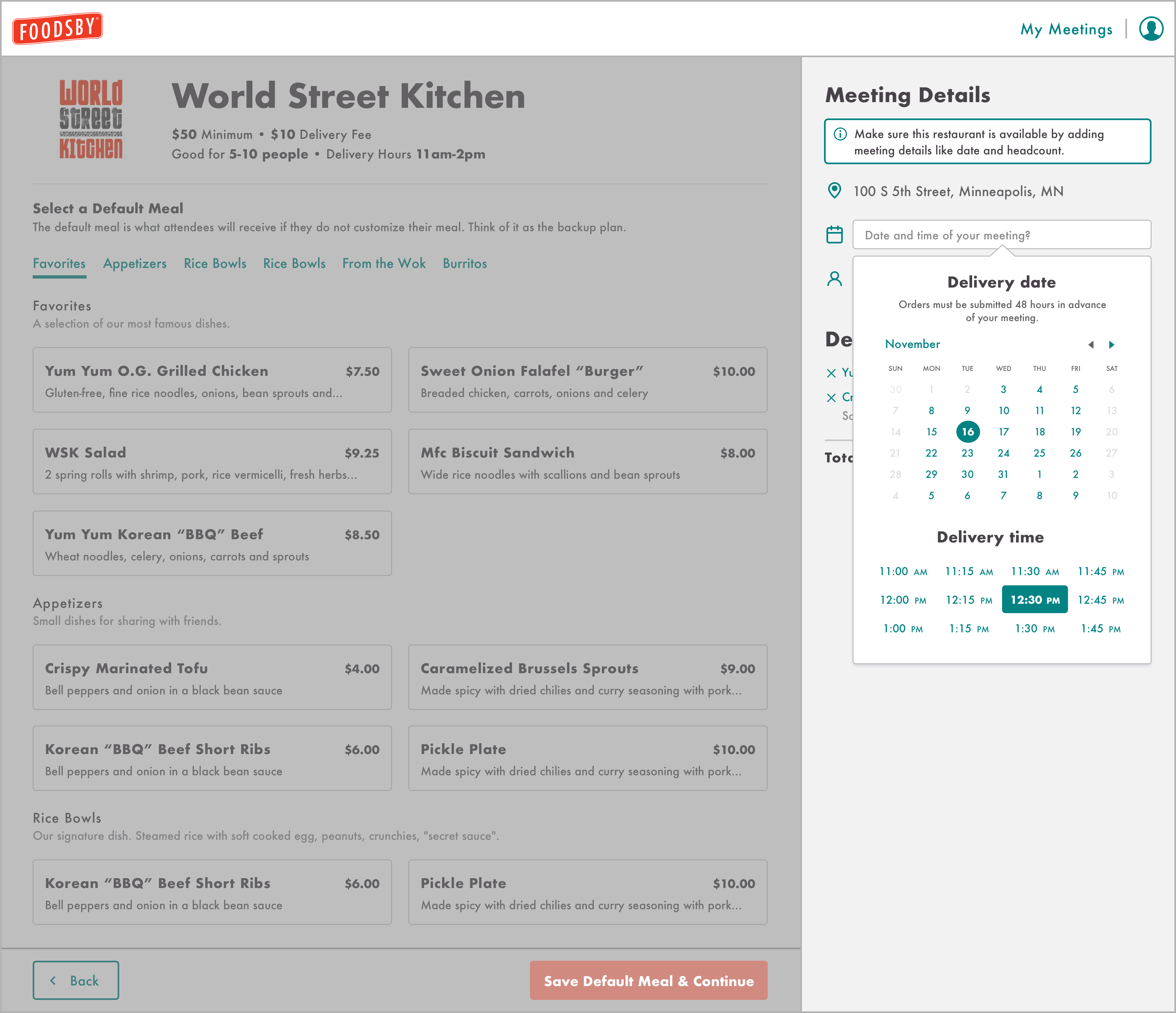Select November 25 delivery date

[1039, 453]
